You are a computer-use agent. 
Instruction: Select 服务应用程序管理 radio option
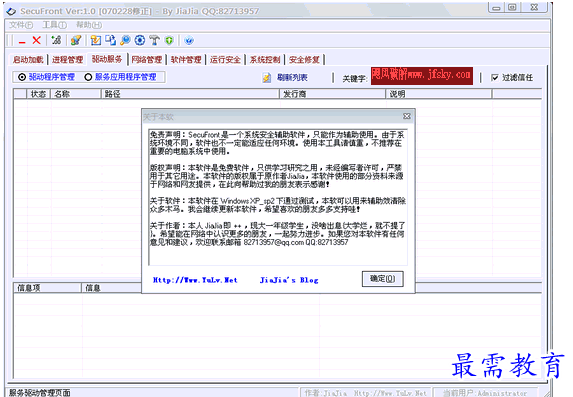point(120,77)
